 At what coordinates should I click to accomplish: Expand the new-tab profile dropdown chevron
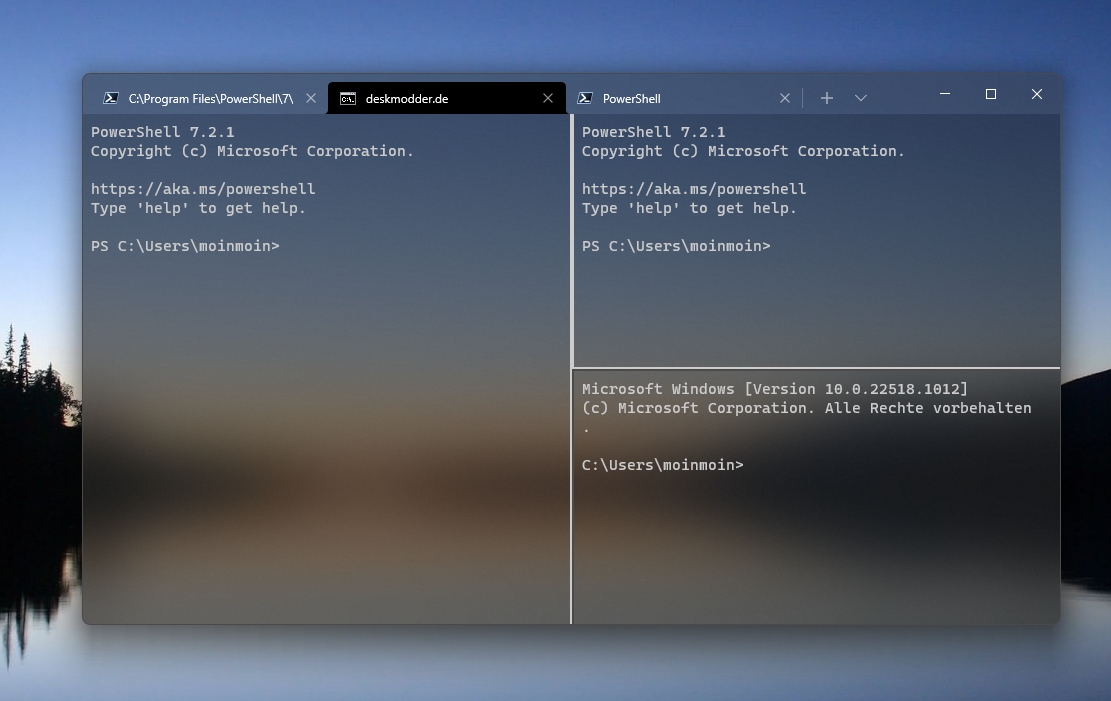(861, 98)
